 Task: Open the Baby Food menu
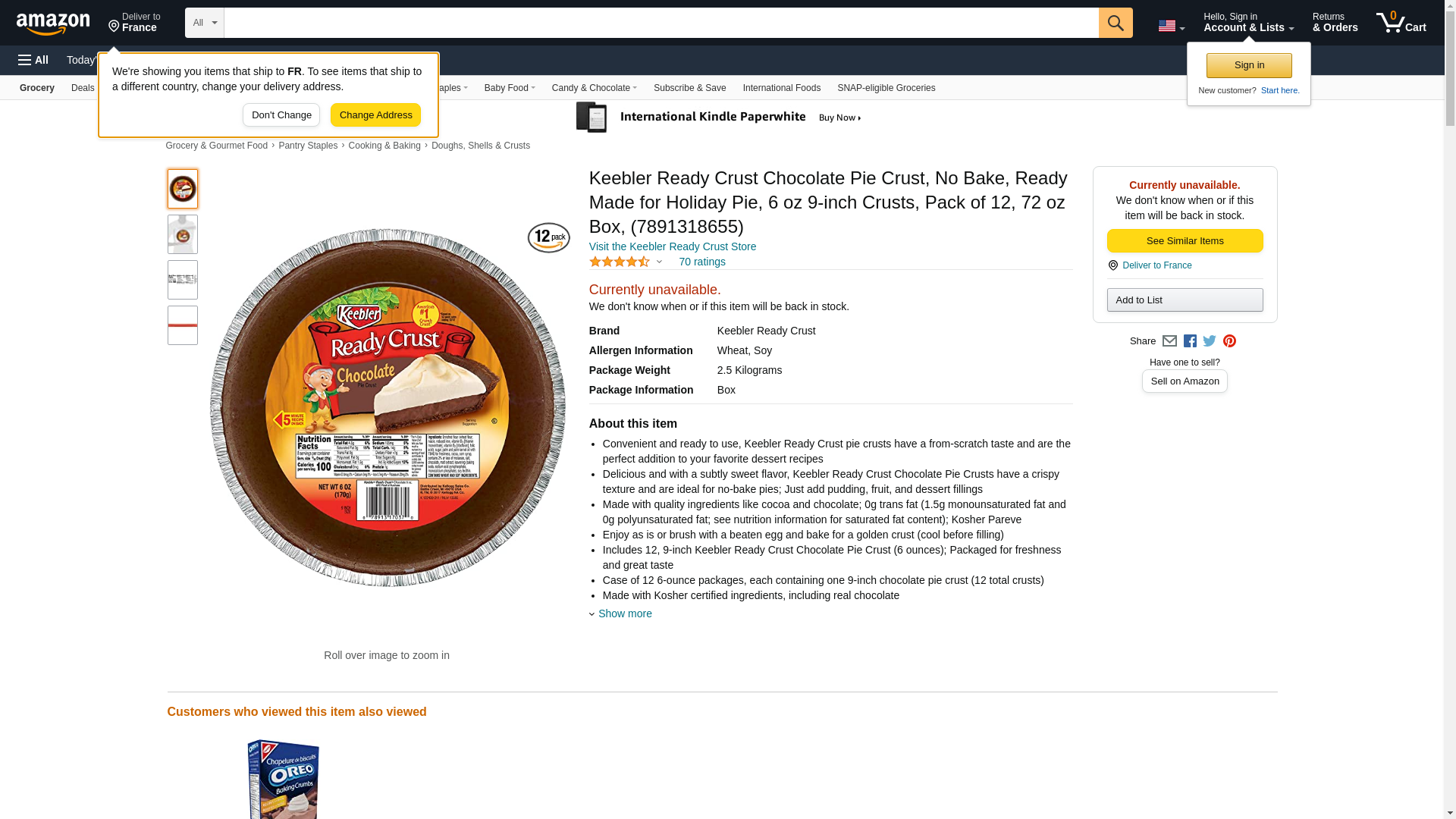[x=509, y=88]
